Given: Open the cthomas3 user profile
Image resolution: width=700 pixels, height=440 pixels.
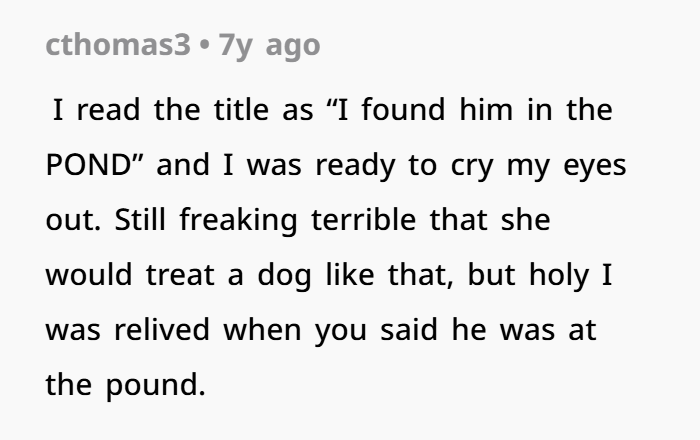Looking at the screenshot, I should tap(117, 46).
